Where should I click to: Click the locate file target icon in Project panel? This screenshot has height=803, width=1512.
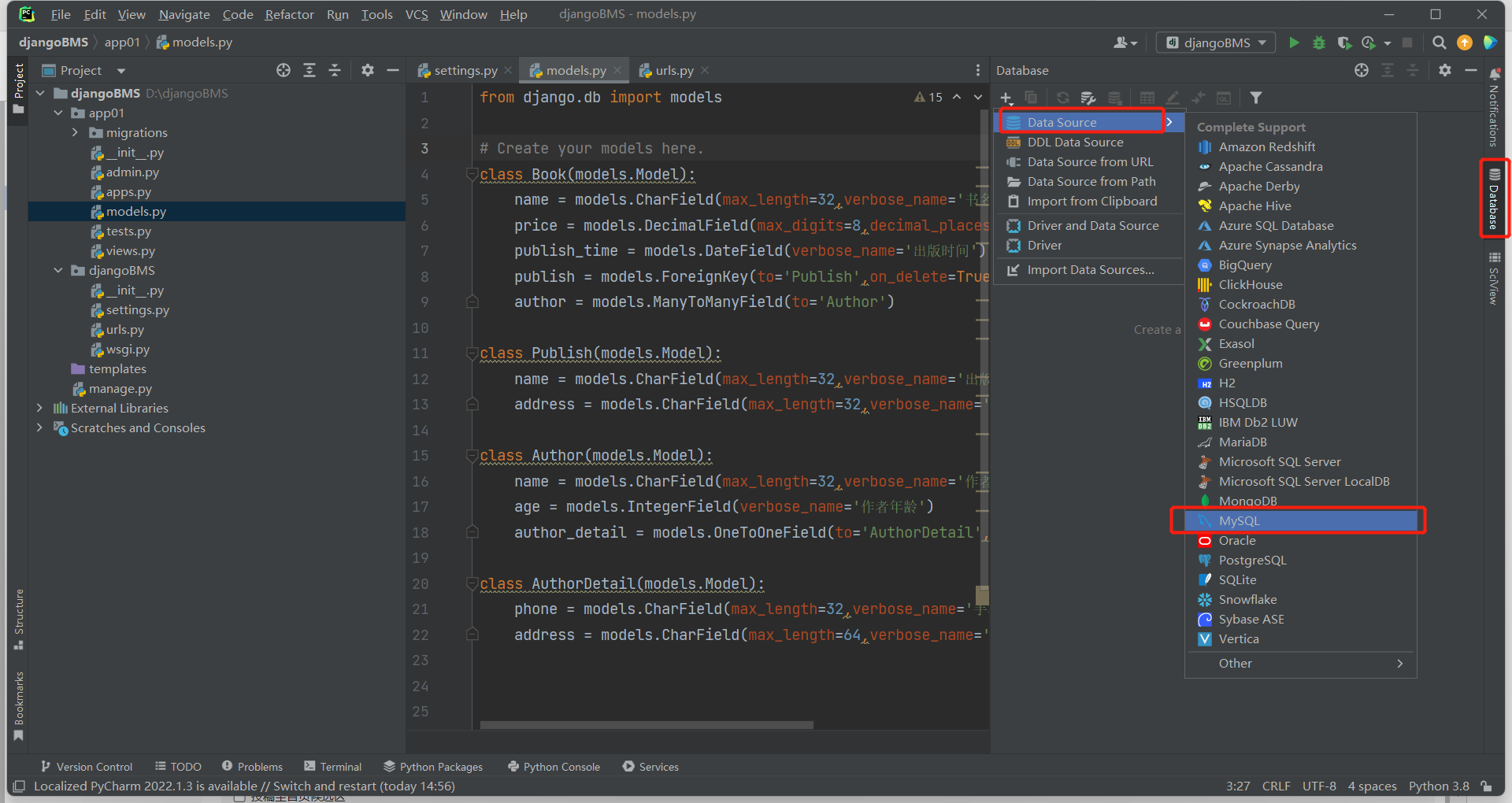pyautogui.click(x=283, y=70)
